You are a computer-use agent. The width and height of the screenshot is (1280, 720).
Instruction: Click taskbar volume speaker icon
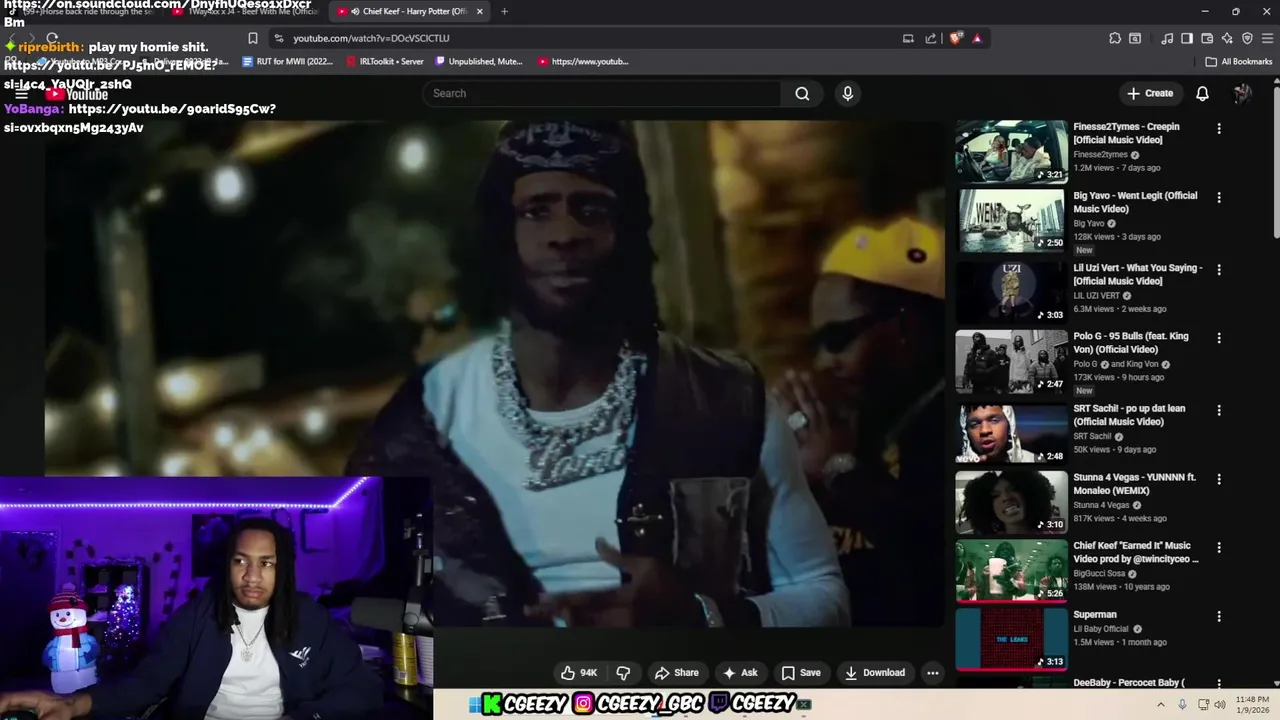click(x=1220, y=705)
